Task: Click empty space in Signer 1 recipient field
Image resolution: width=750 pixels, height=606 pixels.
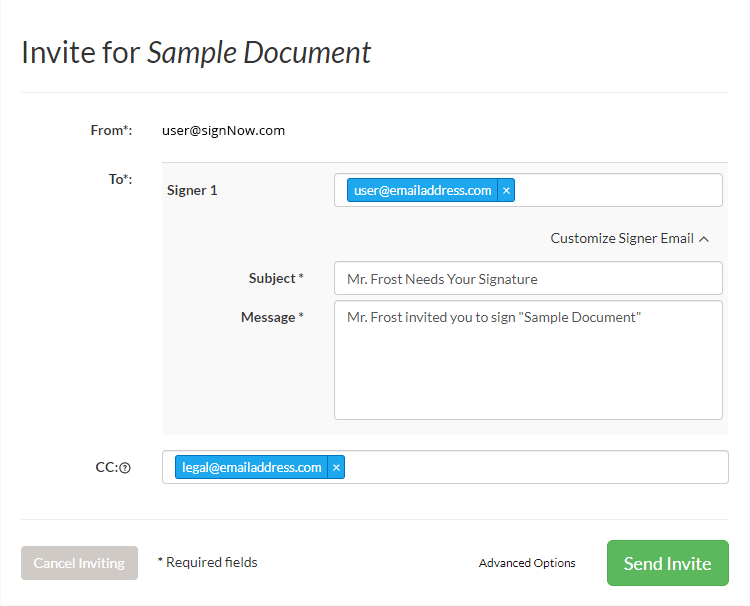Action: 615,190
